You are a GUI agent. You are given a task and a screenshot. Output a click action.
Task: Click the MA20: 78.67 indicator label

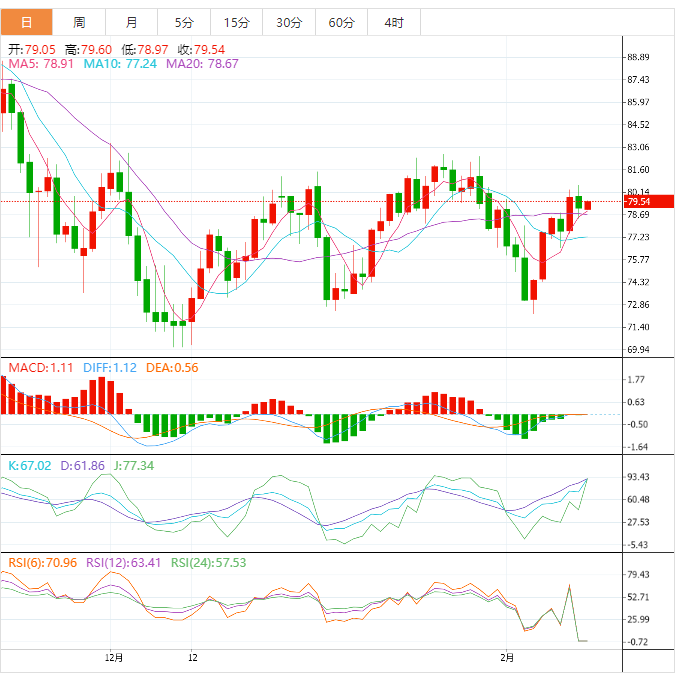[x=202, y=63]
